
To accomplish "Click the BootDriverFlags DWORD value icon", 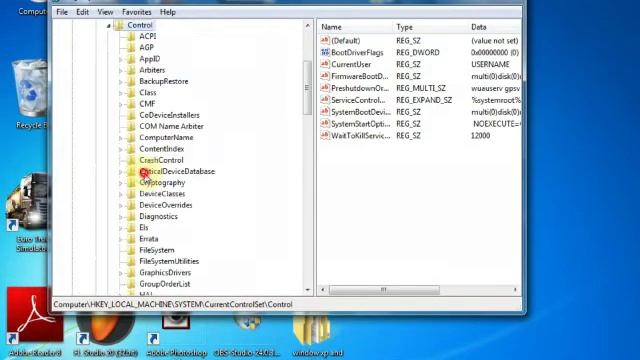I will coord(325,52).
